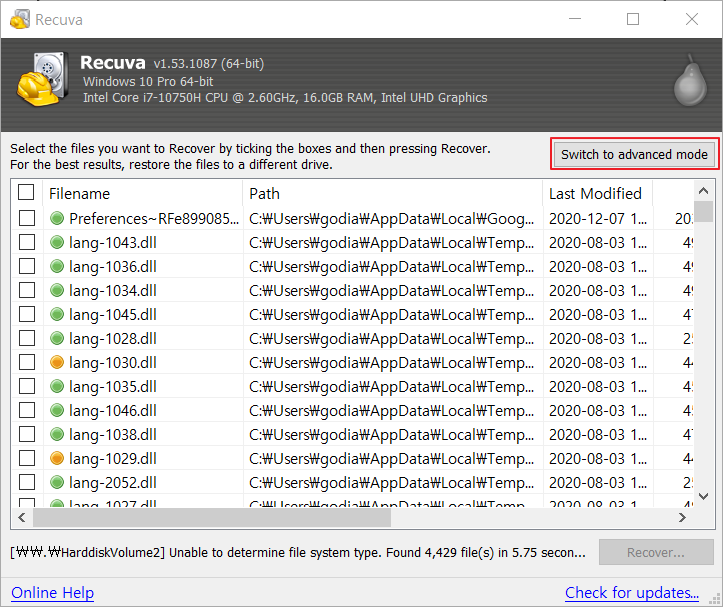This screenshot has width=723, height=607.
Task: Check the lang-1045.dll checkbox
Action: pos(27,314)
